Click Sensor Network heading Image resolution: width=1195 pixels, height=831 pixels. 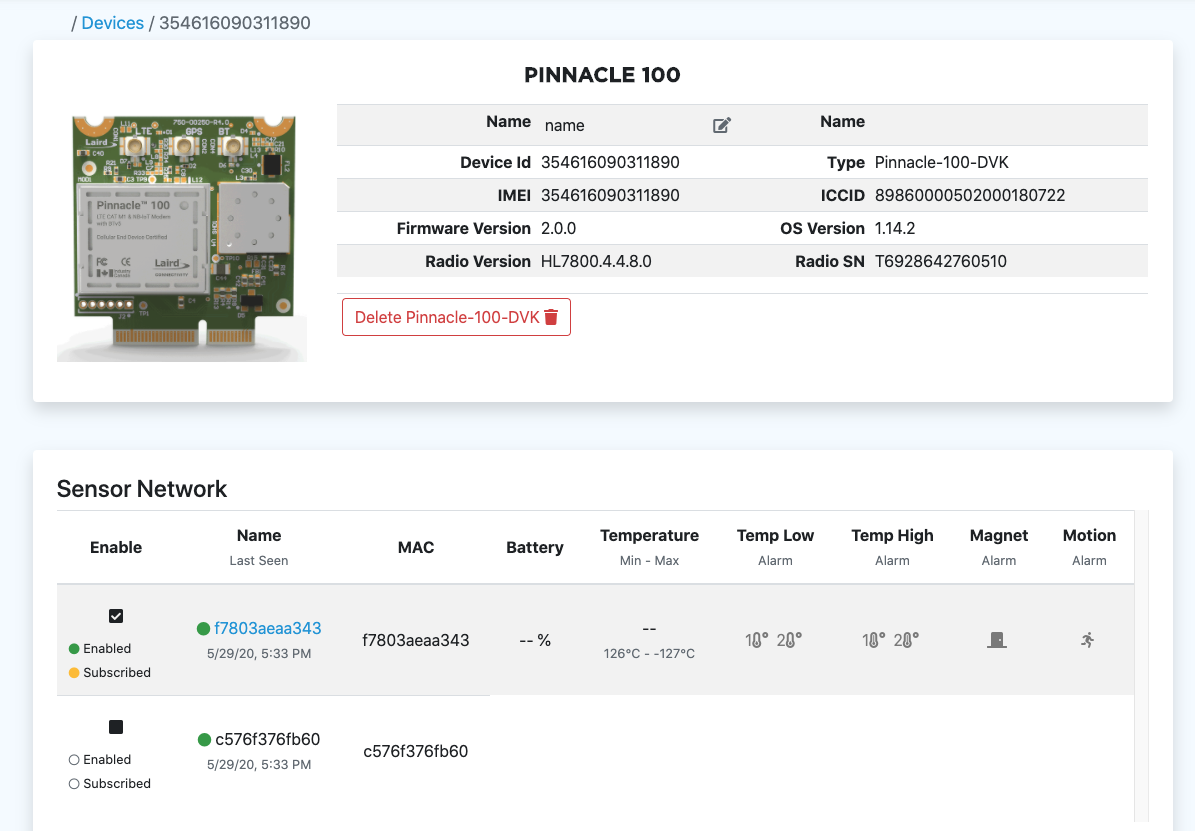point(142,489)
